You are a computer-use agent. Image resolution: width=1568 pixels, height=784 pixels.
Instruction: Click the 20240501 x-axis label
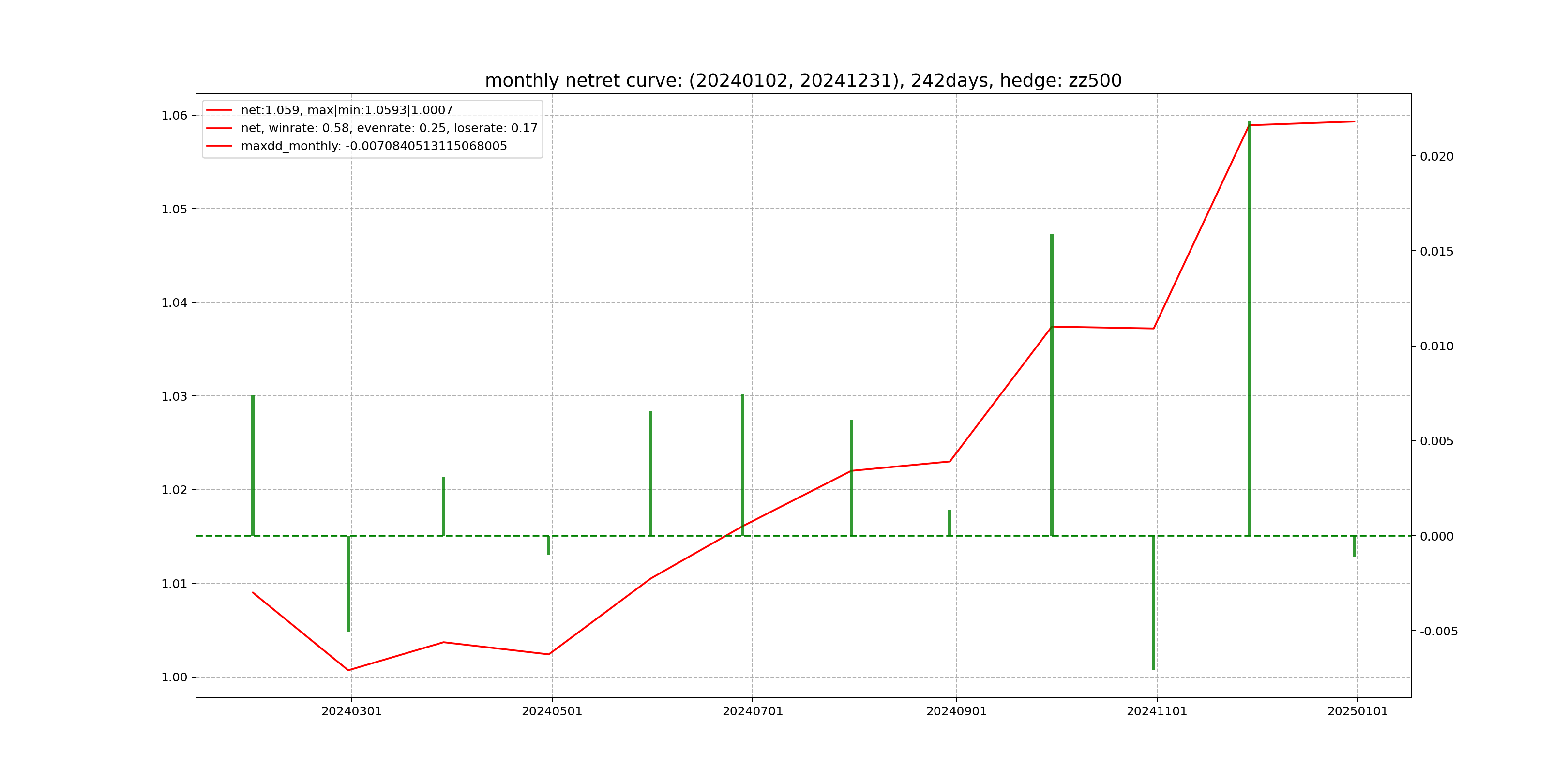[x=552, y=711]
